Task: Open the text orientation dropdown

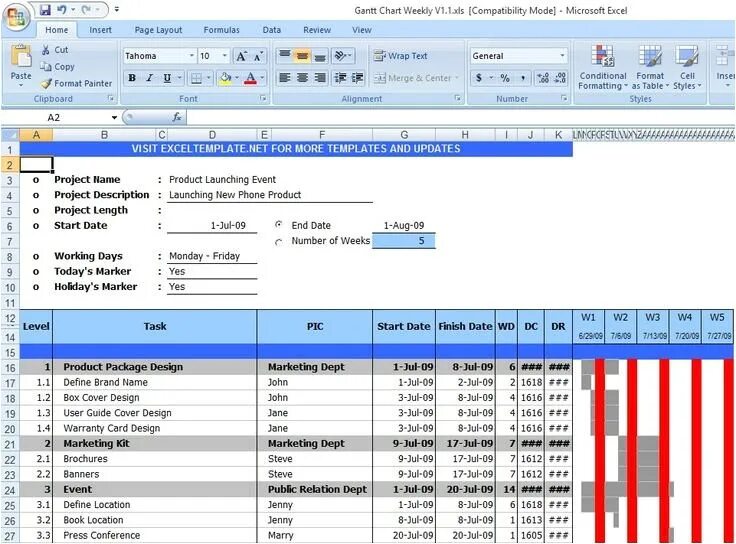Action: (343, 56)
